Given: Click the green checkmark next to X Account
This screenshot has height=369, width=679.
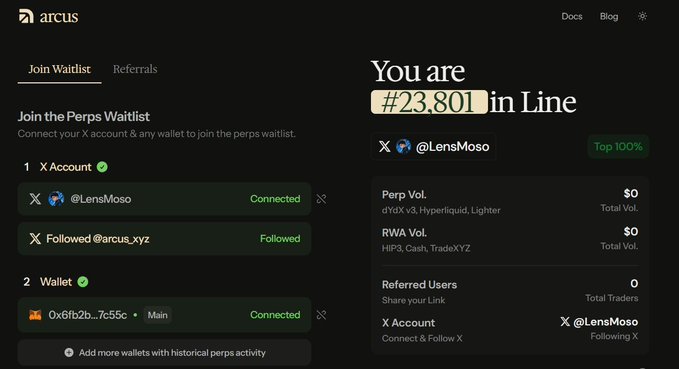Looking at the screenshot, I should tap(102, 167).
